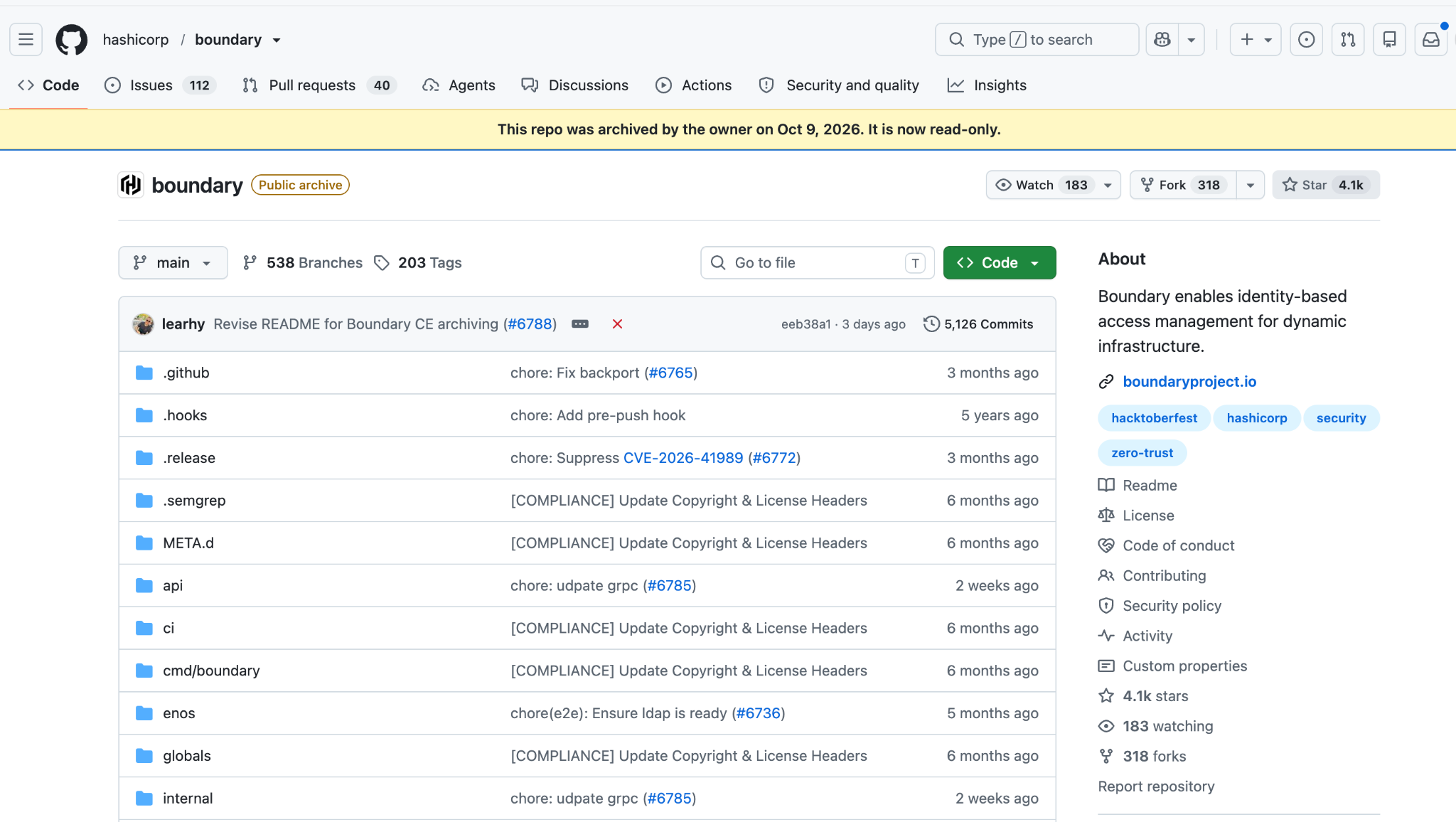Open repositories icon in header
The image size is (1456, 822).
(x=1389, y=39)
